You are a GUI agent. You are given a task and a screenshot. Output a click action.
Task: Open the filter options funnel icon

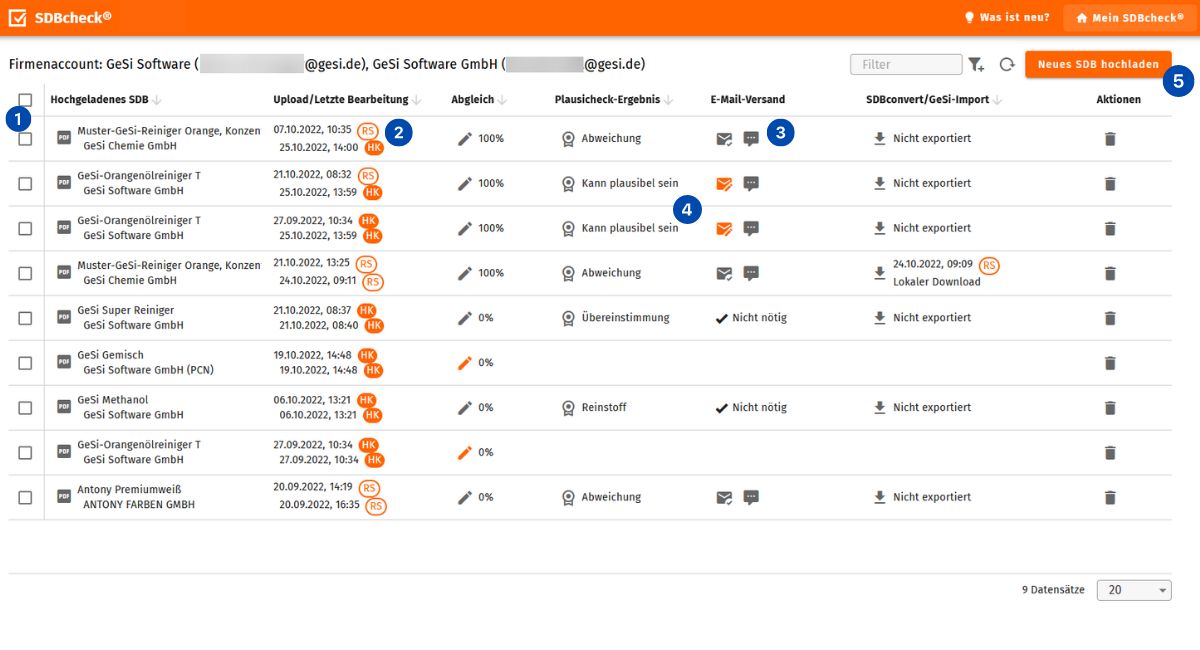[977, 63]
